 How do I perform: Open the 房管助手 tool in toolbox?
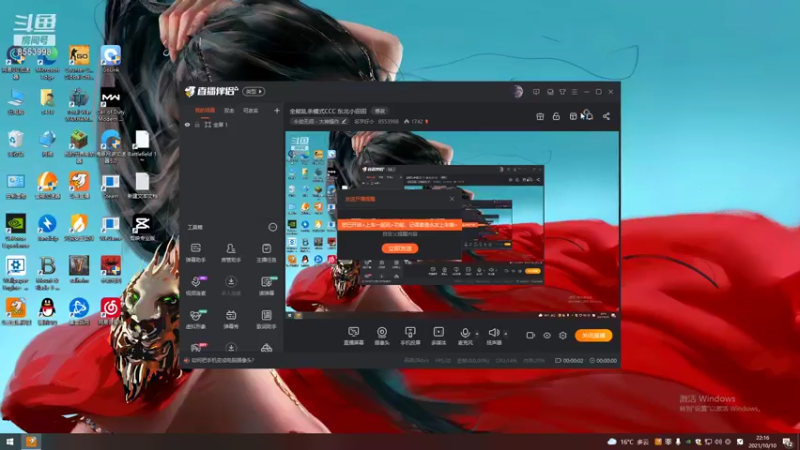pyautogui.click(x=231, y=253)
